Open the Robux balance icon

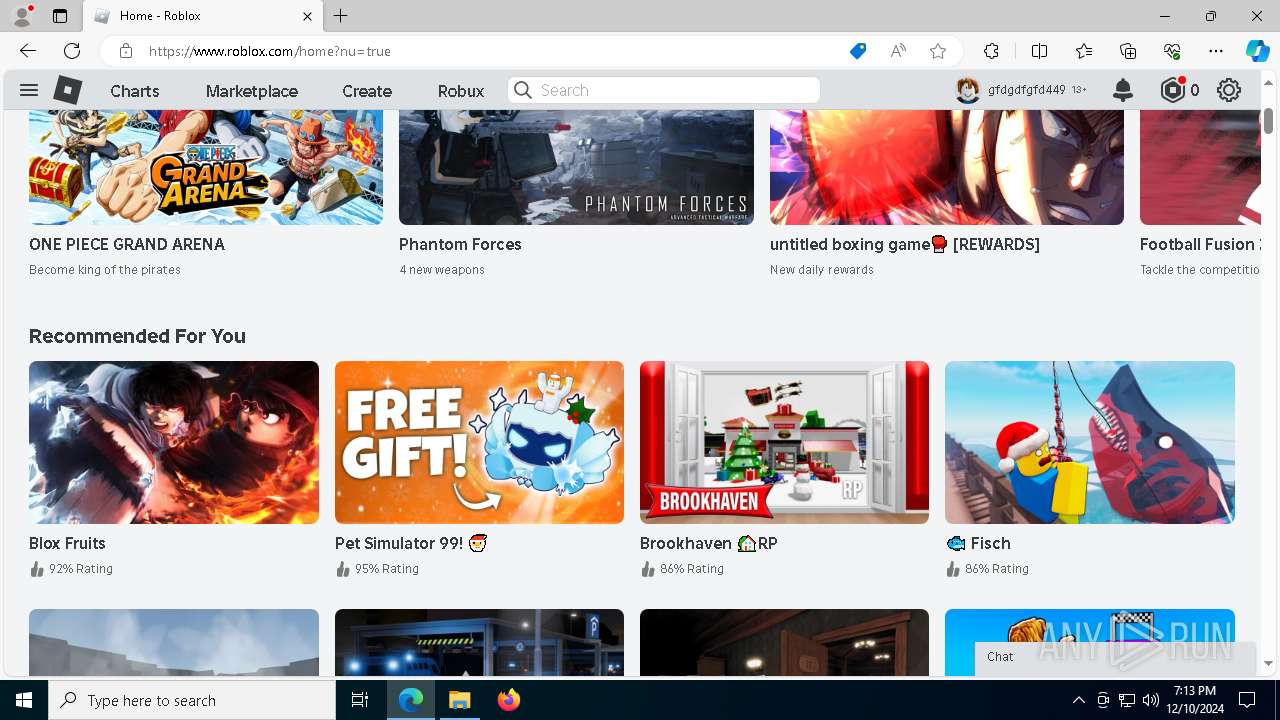point(1173,90)
